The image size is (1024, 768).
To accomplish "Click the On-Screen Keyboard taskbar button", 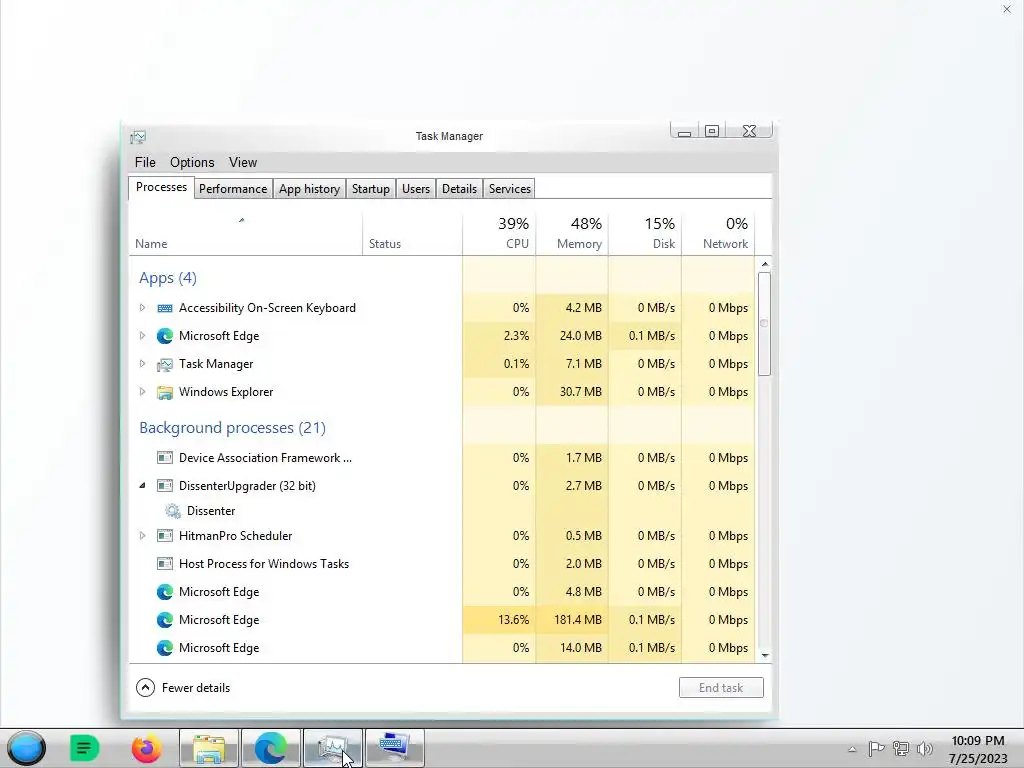I will 394,748.
